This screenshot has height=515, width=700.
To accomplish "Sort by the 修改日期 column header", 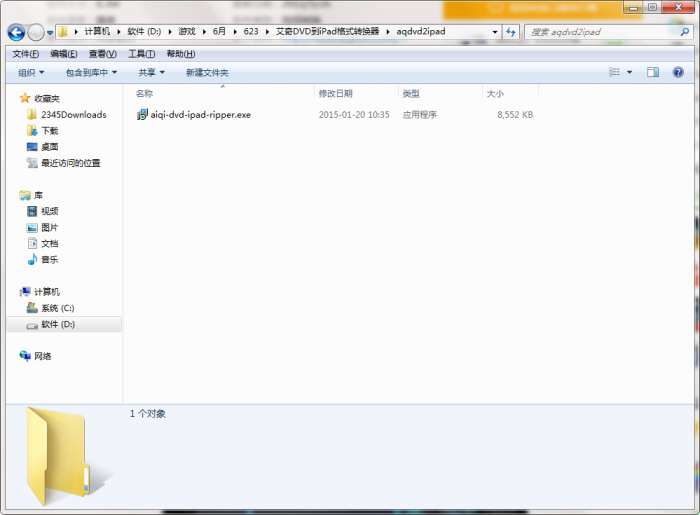I will (x=336, y=93).
